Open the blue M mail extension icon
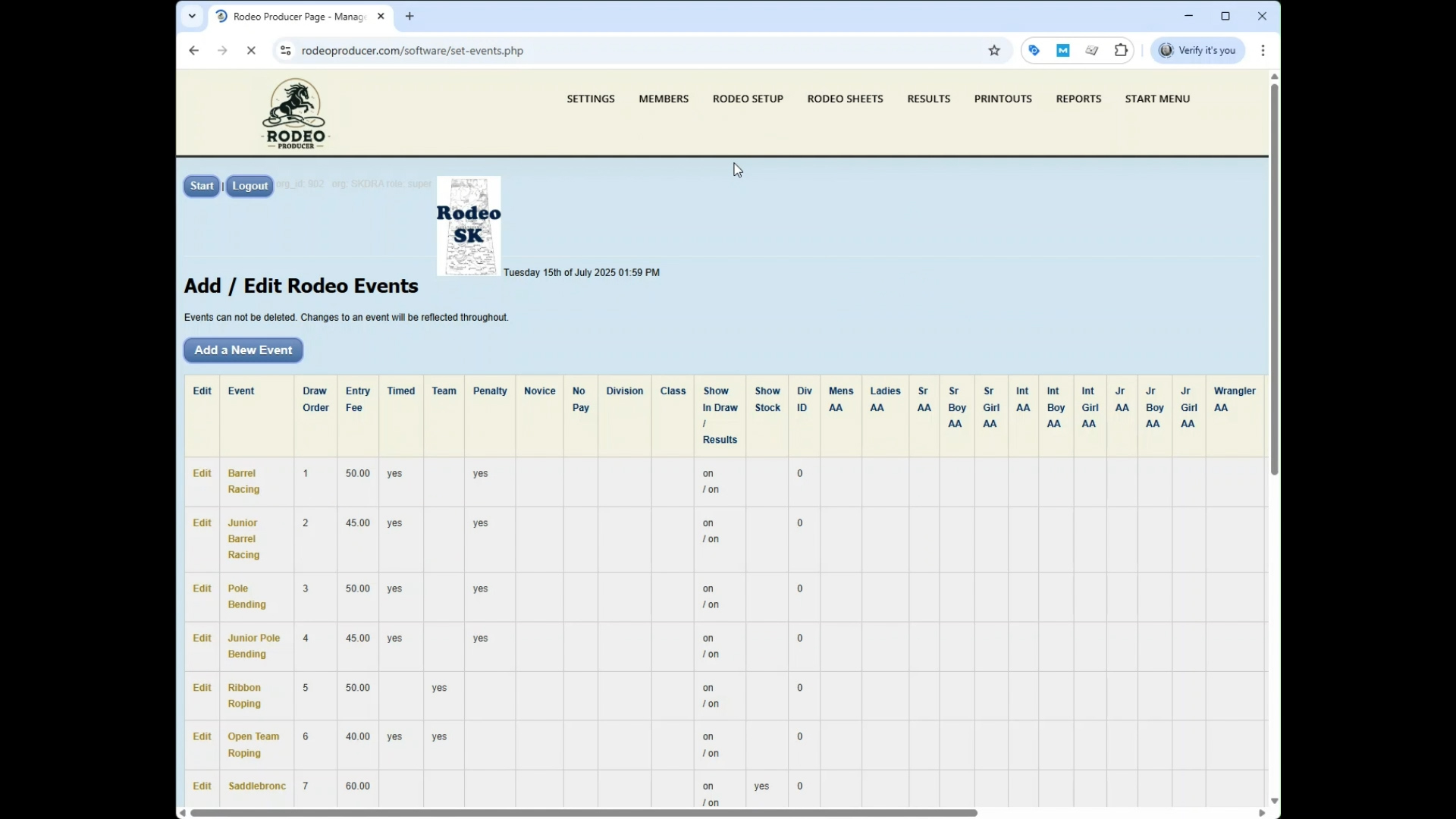Screen dimensions: 1456x819 [1062, 50]
